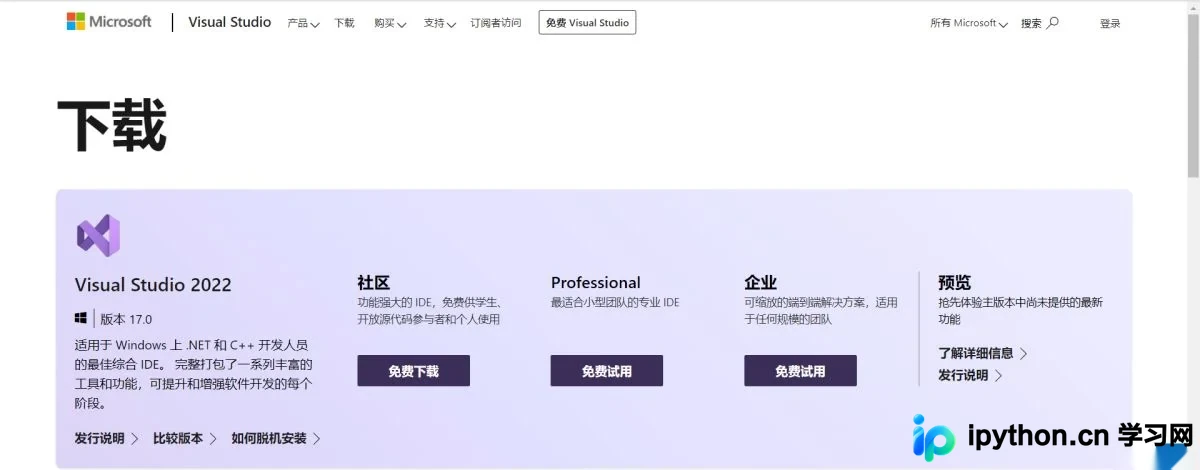Open the Visual Studio home link
The width and height of the screenshot is (1200, 470).
229,22
